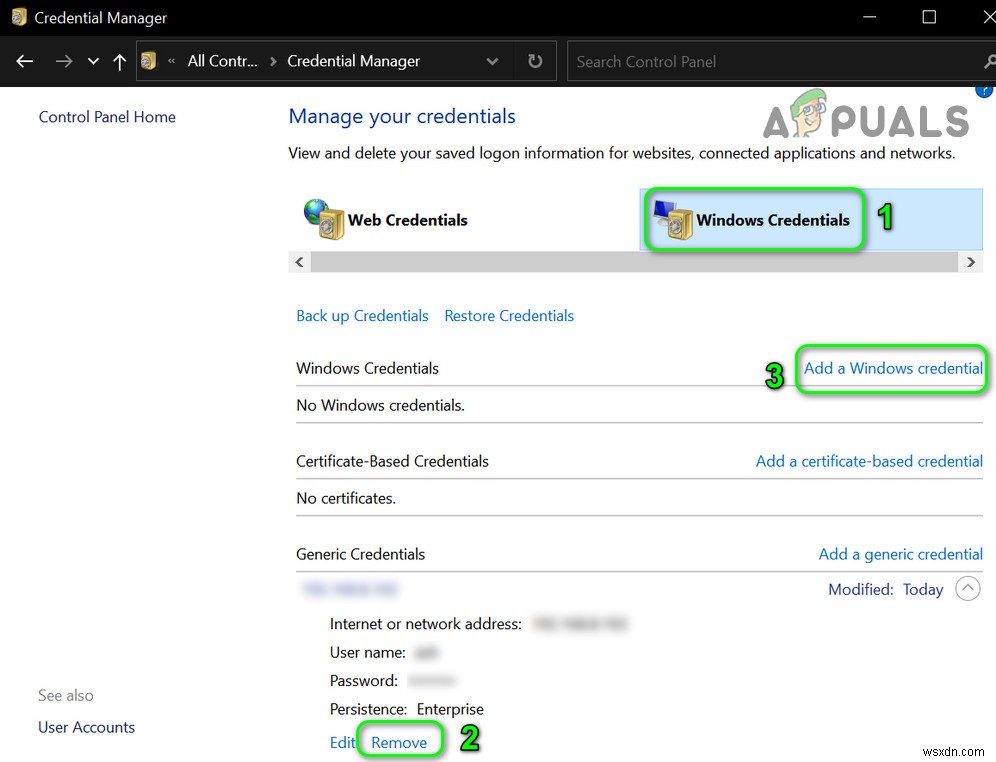Go back using the back arrow
The image size is (996, 762).
pyautogui.click(x=25, y=61)
